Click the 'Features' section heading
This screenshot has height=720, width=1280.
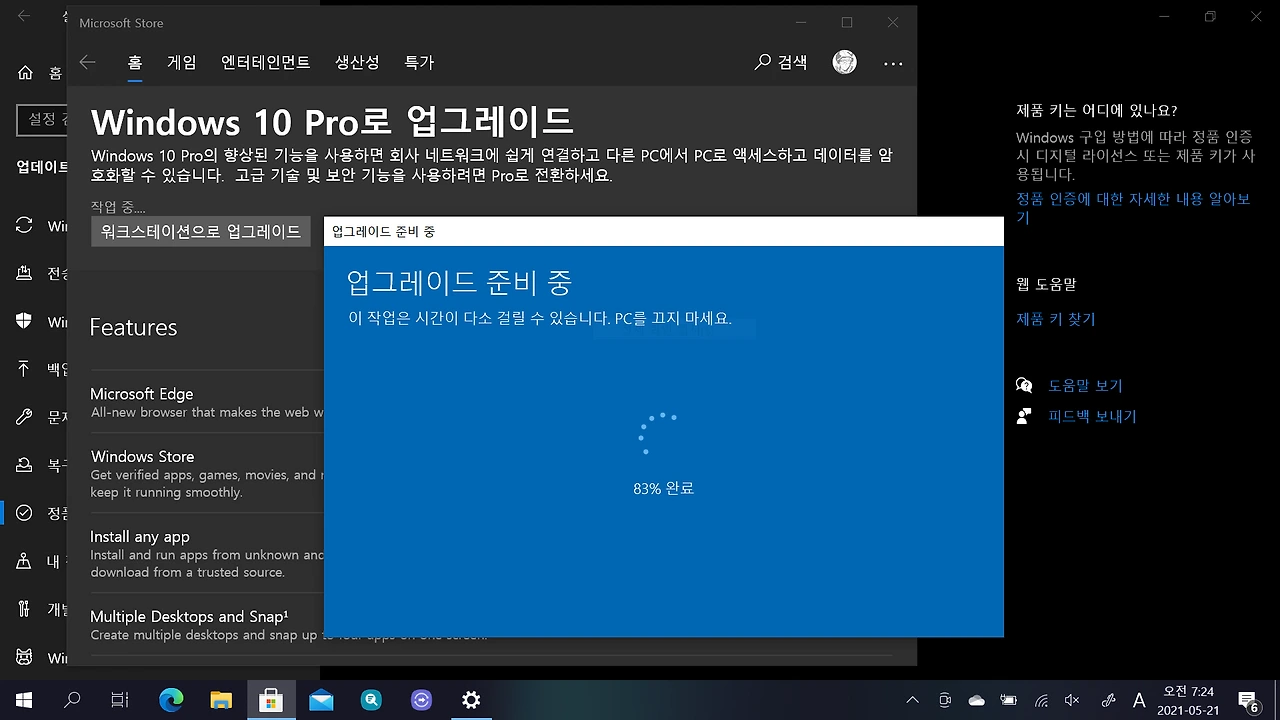133,327
